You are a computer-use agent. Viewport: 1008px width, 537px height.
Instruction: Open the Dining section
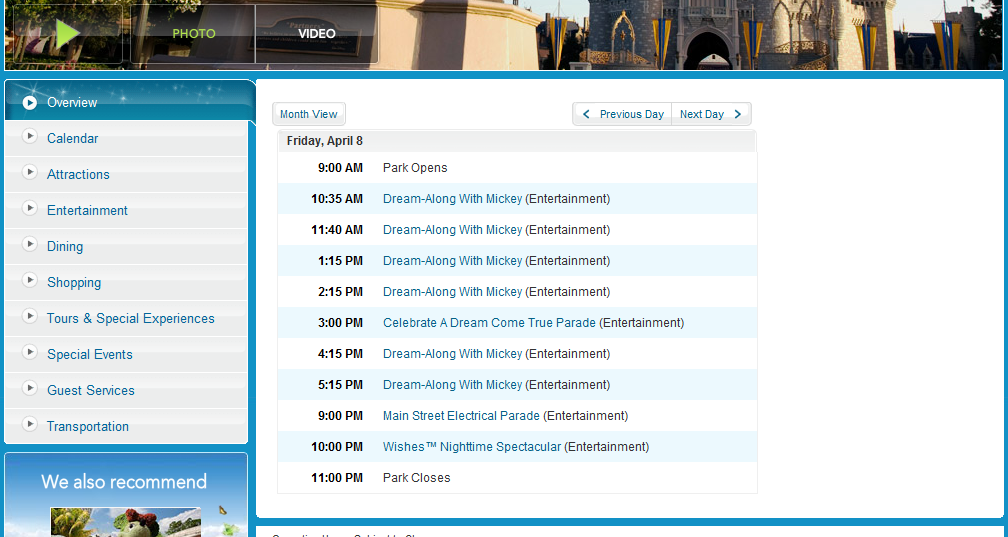coord(65,246)
